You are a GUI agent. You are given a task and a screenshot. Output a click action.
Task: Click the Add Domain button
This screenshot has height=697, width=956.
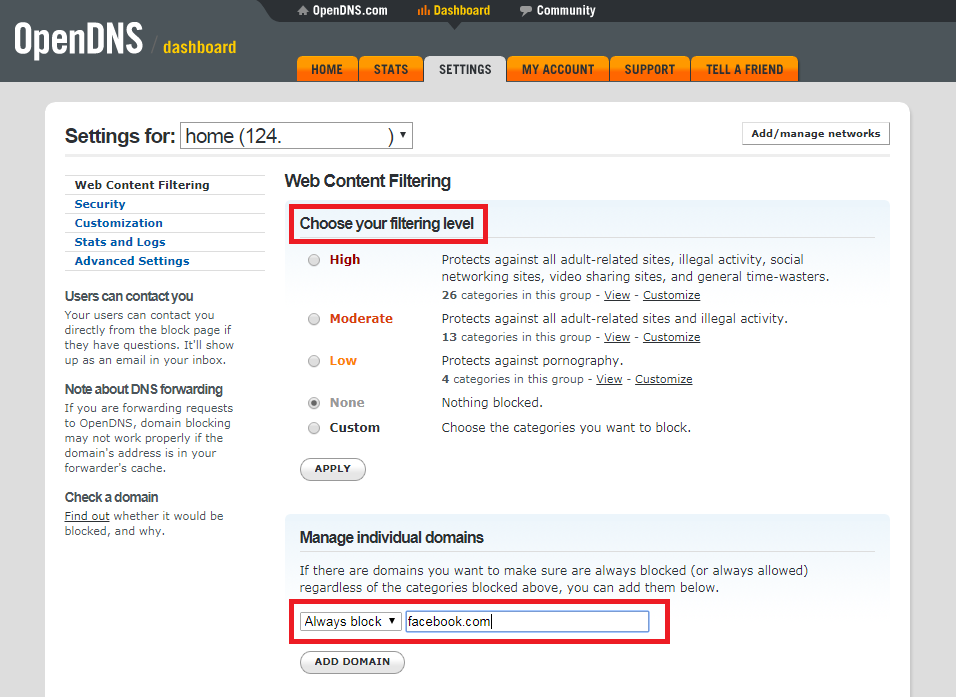tap(352, 662)
